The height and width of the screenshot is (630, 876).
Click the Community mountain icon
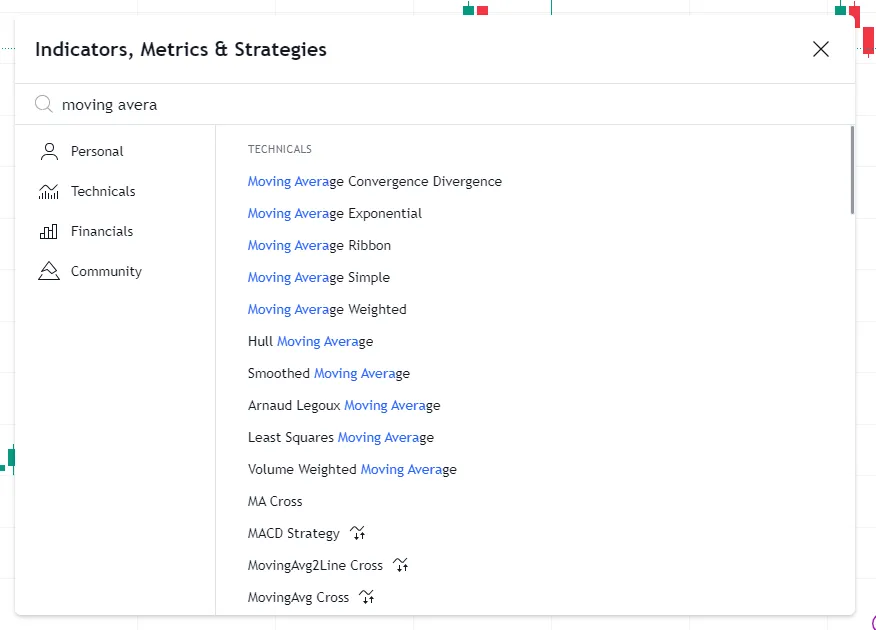48,271
